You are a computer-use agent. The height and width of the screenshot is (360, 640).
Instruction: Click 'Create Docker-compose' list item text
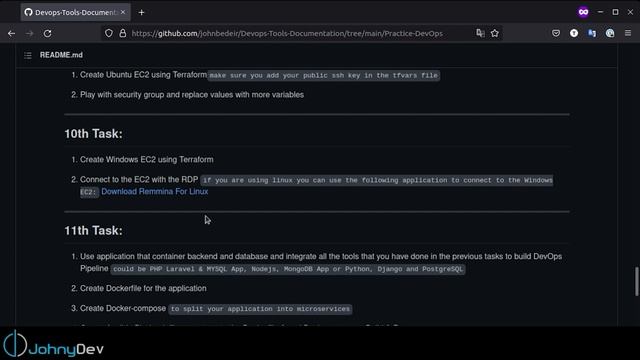click(x=123, y=308)
